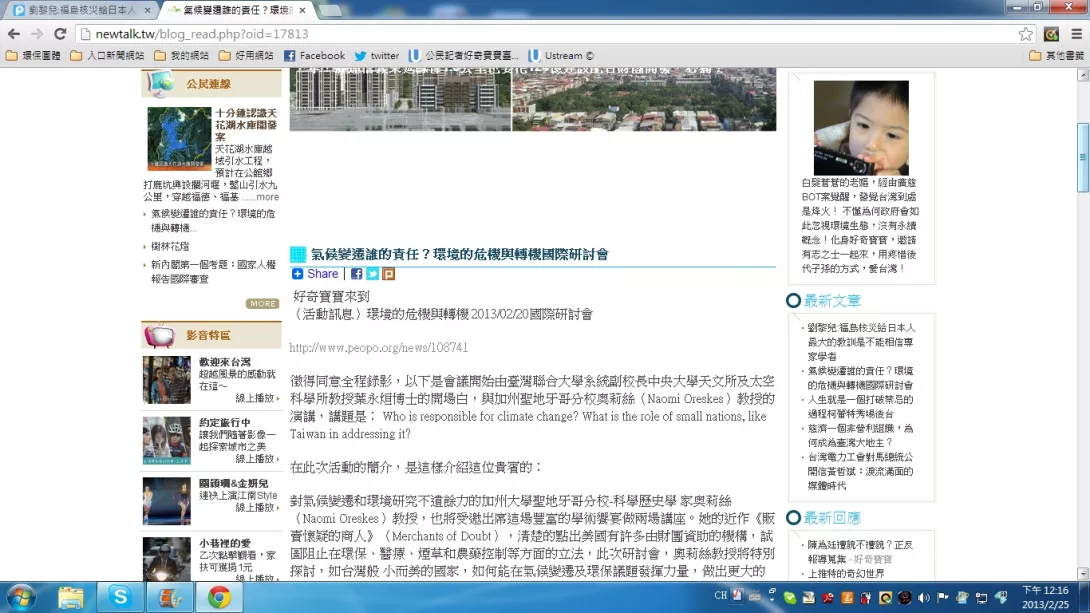The height and width of the screenshot is (613, 1090).
Task: Open 十分鐘認識天花湖水庫 more link
Action: [267, 197]
